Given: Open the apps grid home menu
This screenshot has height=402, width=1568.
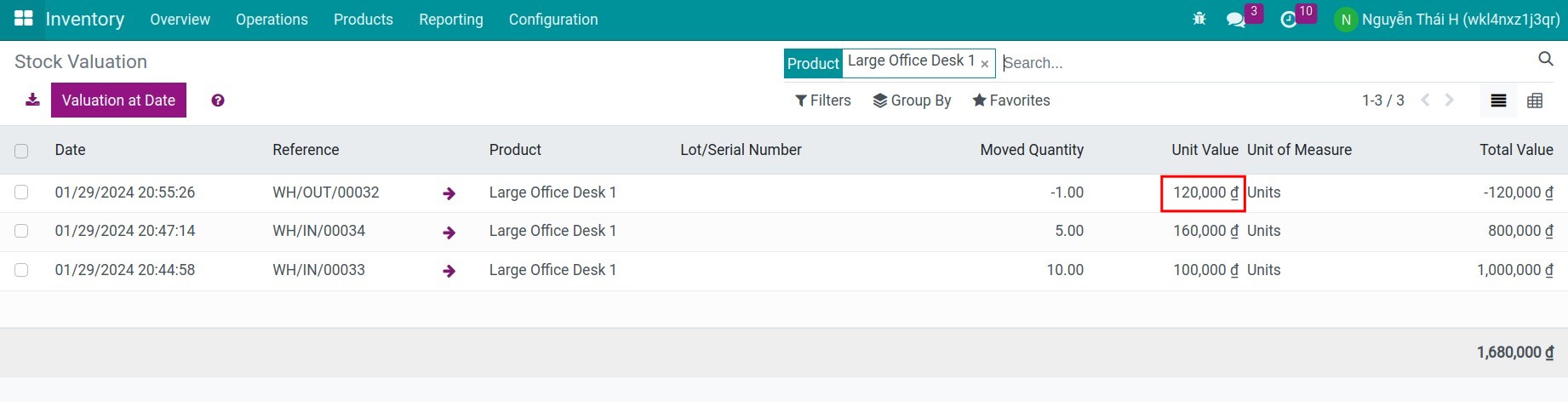Looking at the screenshot, I should (23, 19).
